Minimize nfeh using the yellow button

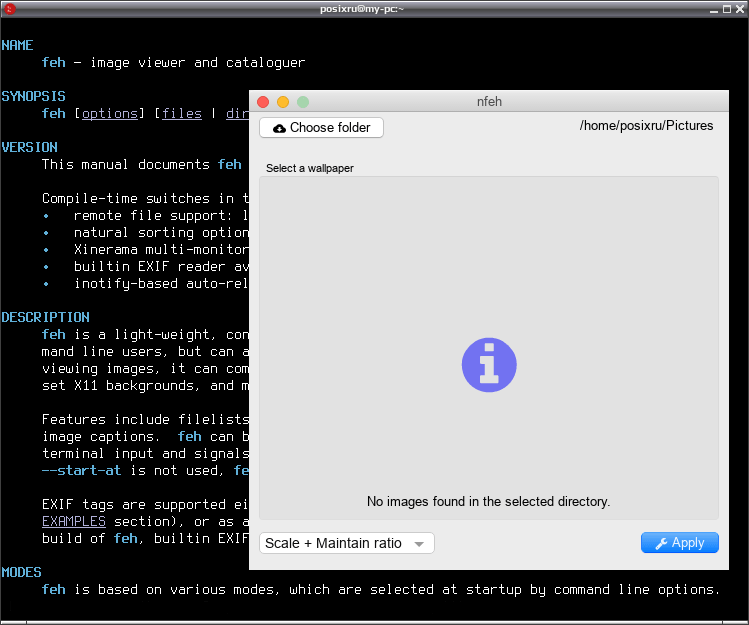pos(283,102)
